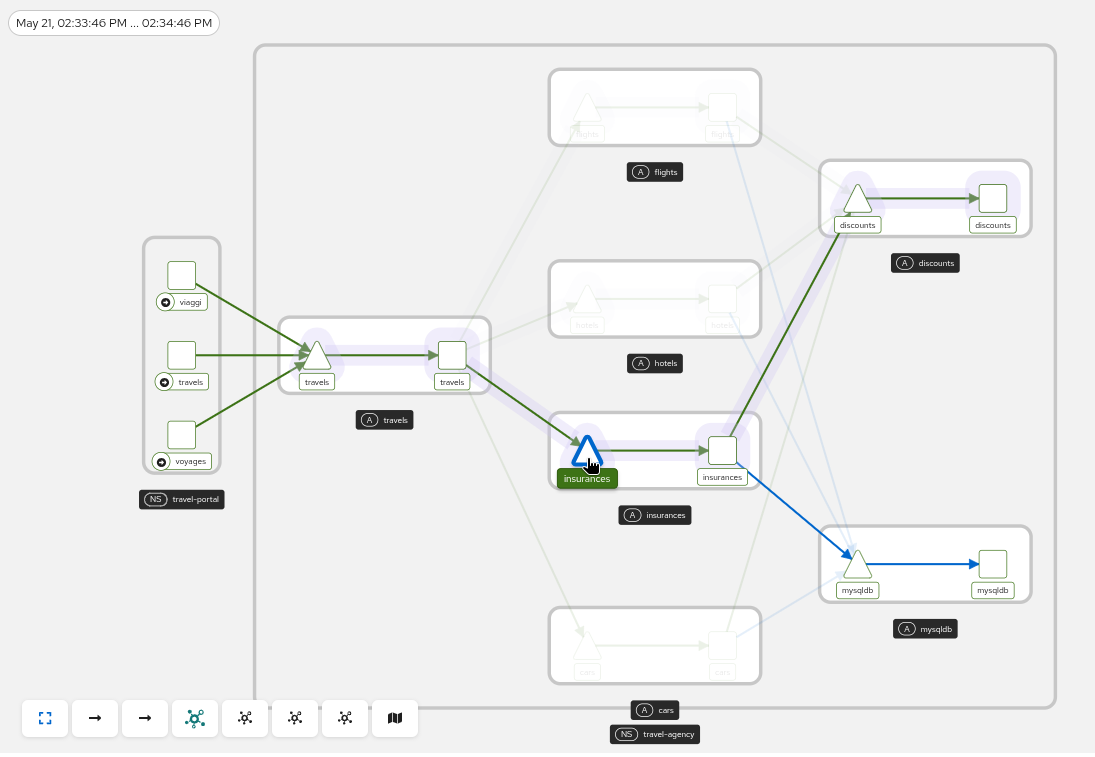Click the flights app badge label
This screenshot has height=757, width=1095.
tap(654, 172)
